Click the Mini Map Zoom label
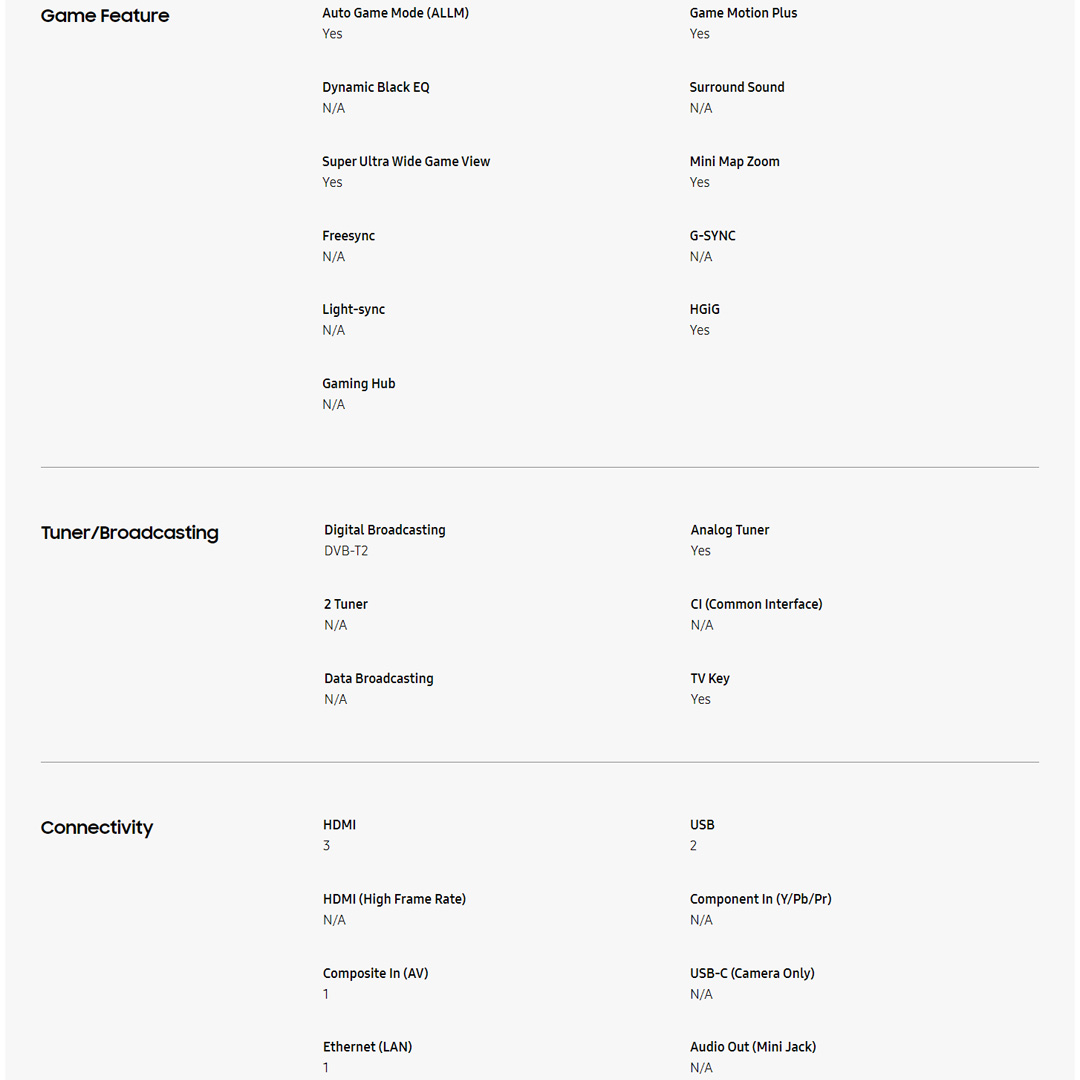 coord(734,161)
